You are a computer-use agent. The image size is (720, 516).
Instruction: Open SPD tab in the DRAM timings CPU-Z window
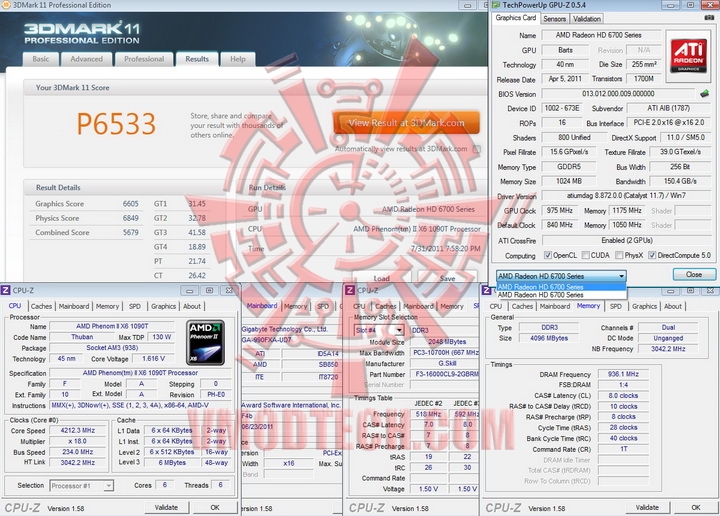tap(616, 306)
